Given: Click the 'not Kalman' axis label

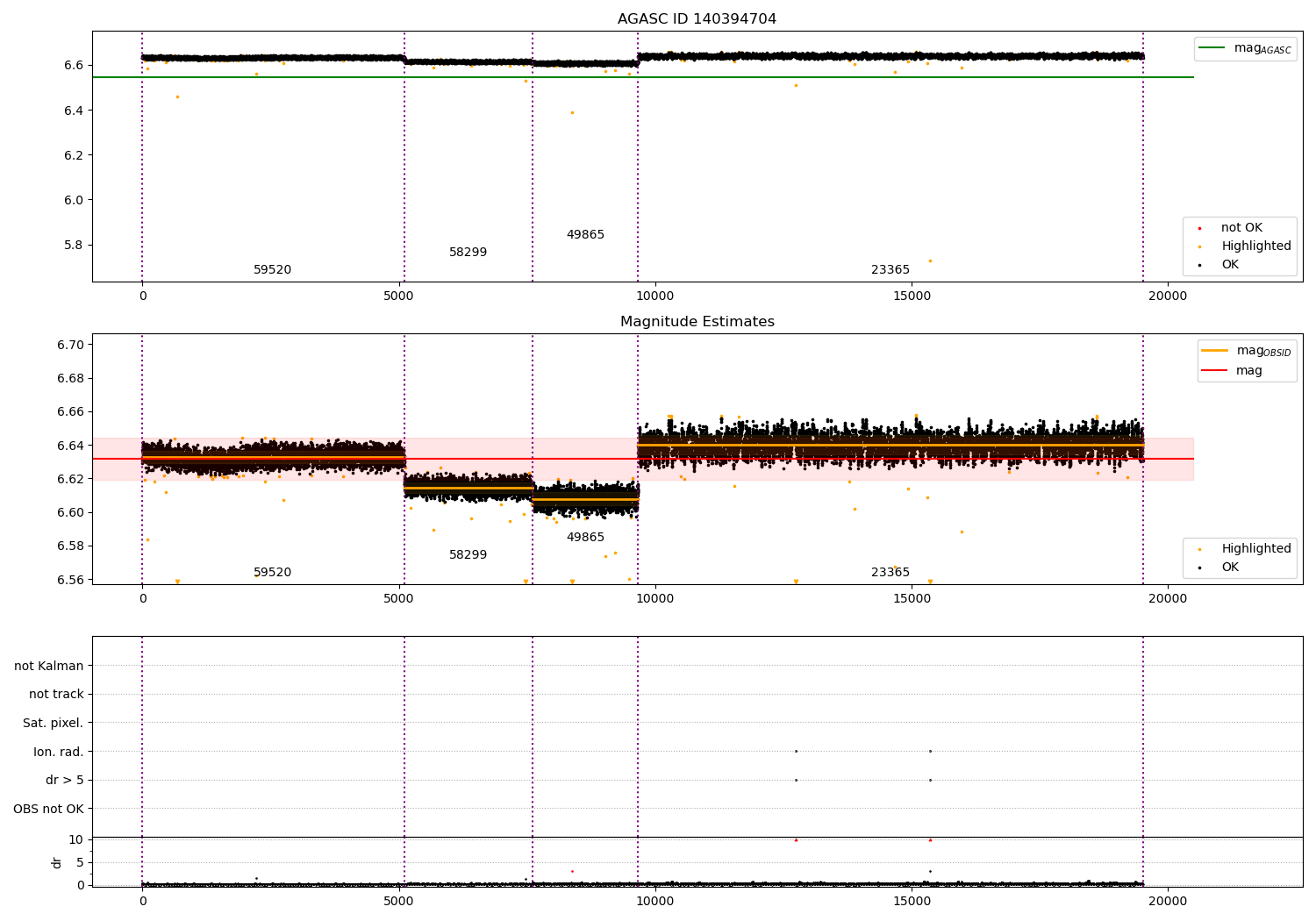Looking at the screenshot, I should [x=49, y=667].
